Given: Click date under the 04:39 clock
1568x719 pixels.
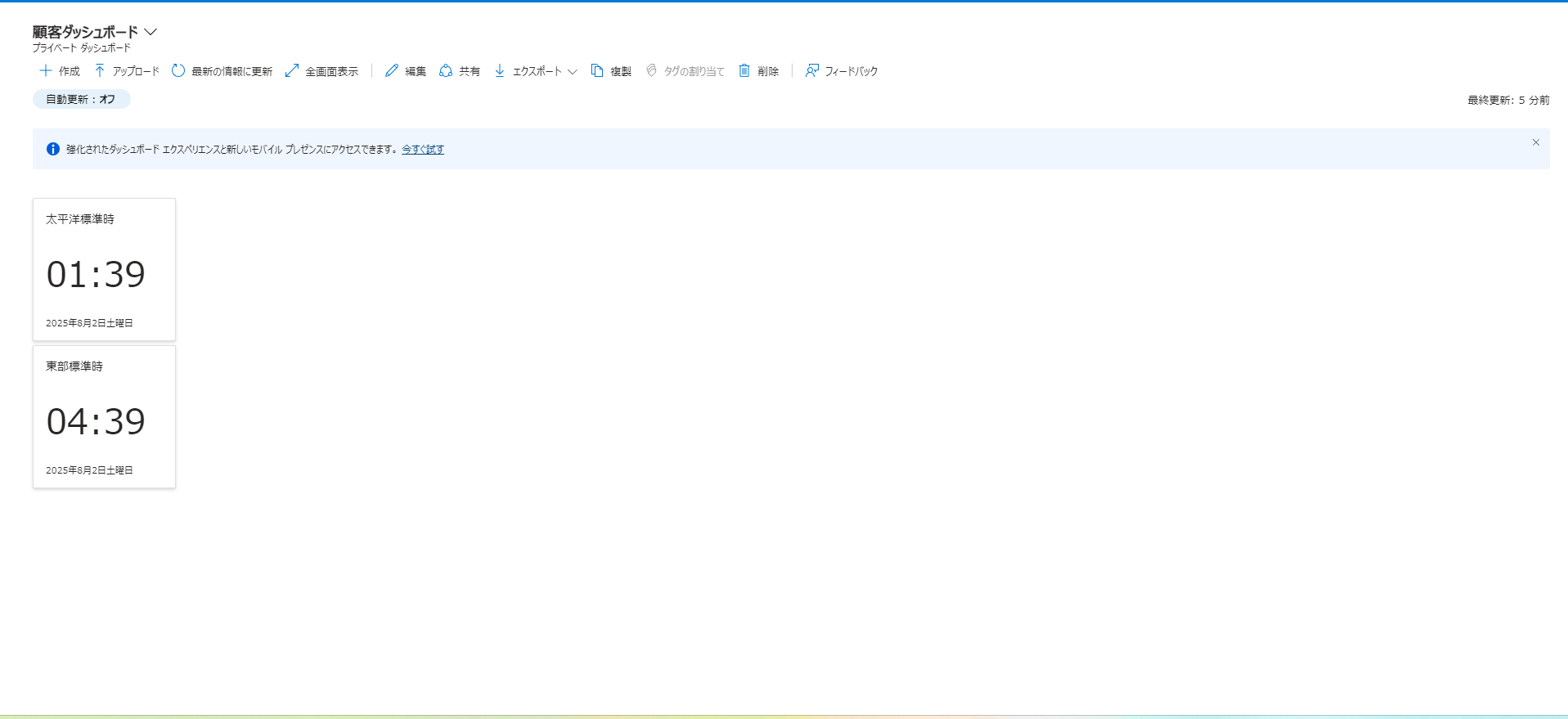Looking at the screenshot, I should (89, 470).
